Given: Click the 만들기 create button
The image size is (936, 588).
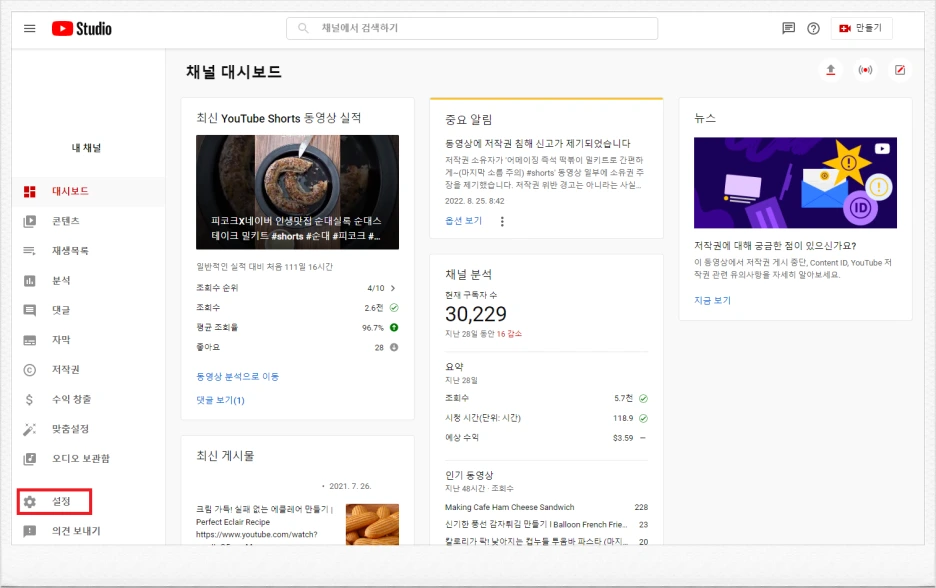Looking at the screenshot, I should 861,28.
